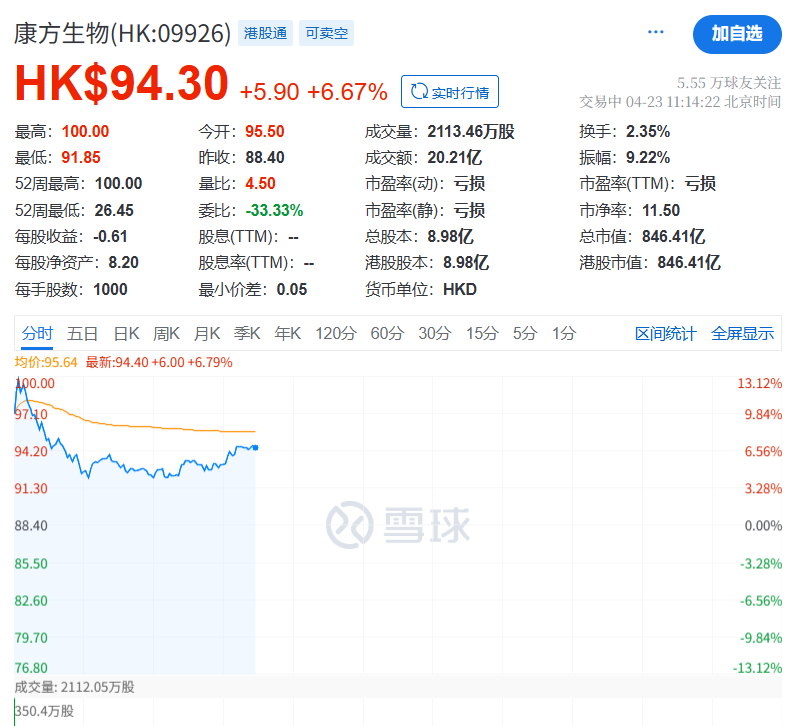Select the 分时 chart tab
The width and height of the screenshot is (807, 726).
coord(37,333)
